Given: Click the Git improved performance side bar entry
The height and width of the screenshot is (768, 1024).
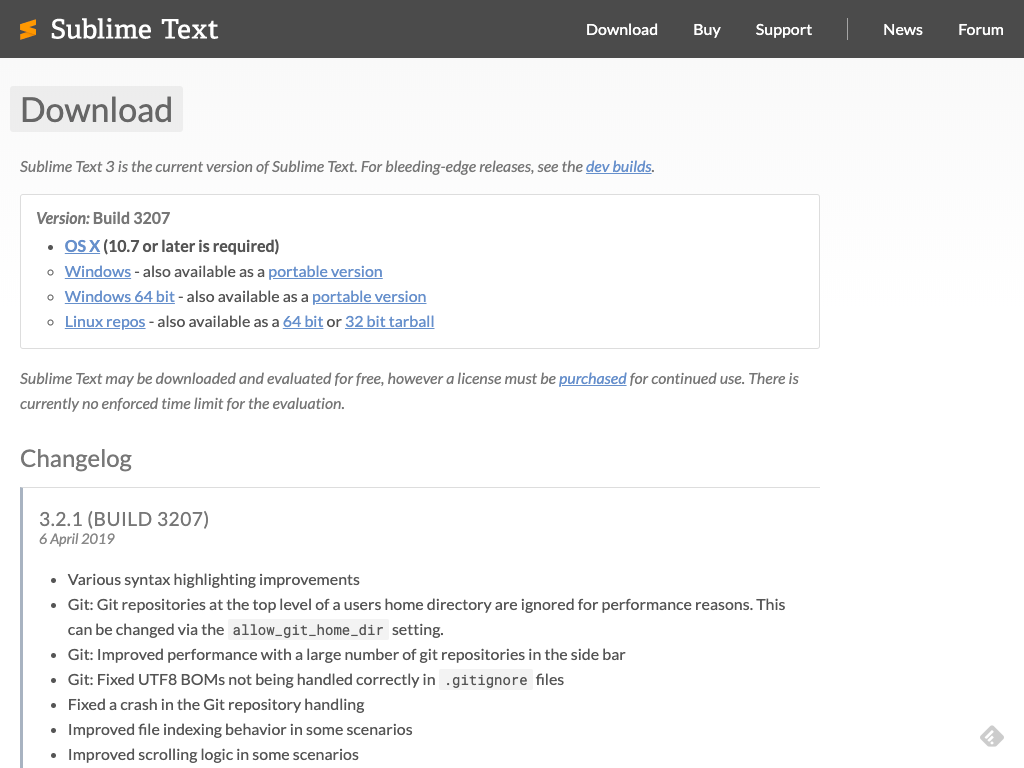Looking at the screenshot, I should tap(347, 654).
